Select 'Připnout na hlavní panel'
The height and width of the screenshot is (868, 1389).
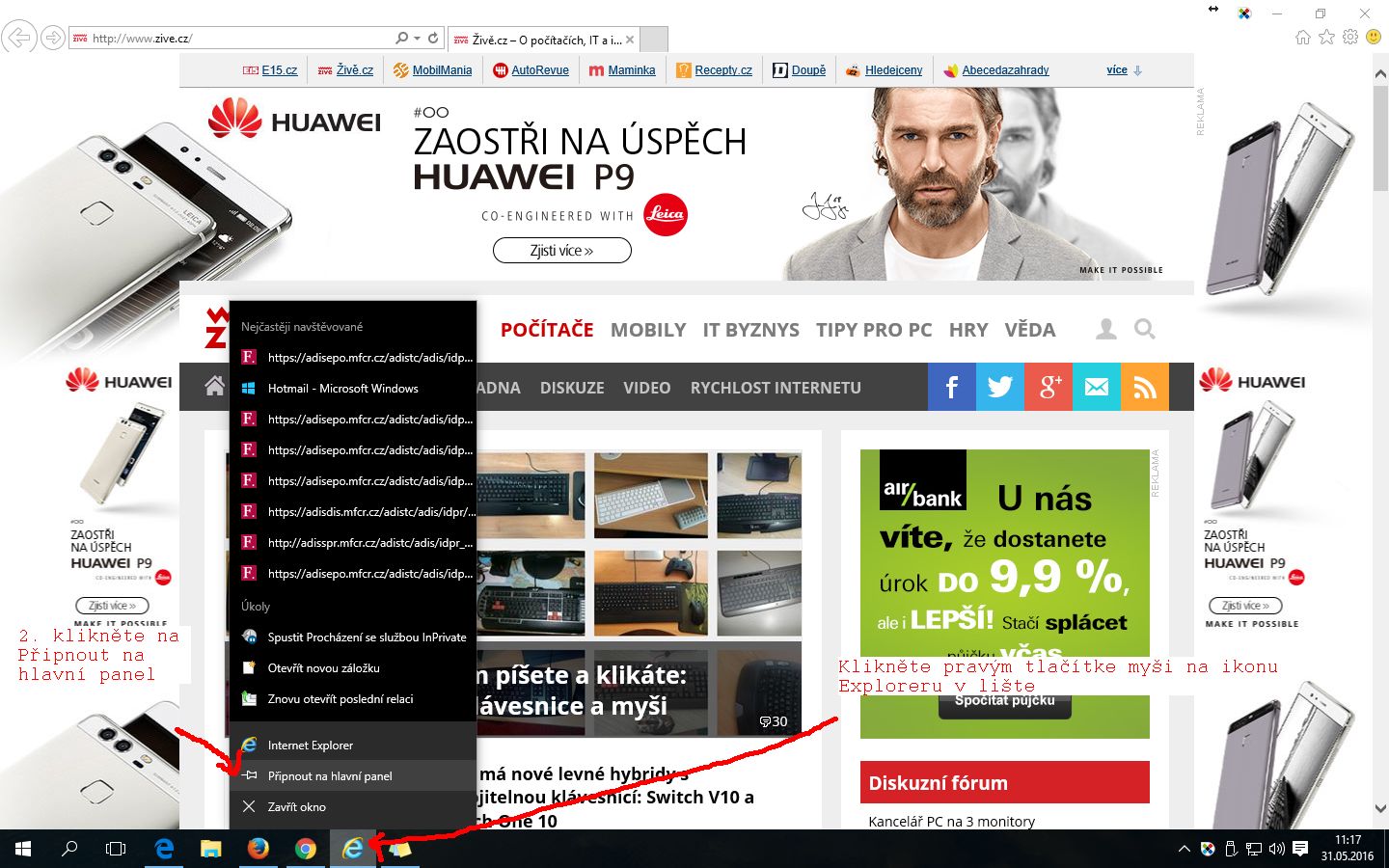coord(353,776)
